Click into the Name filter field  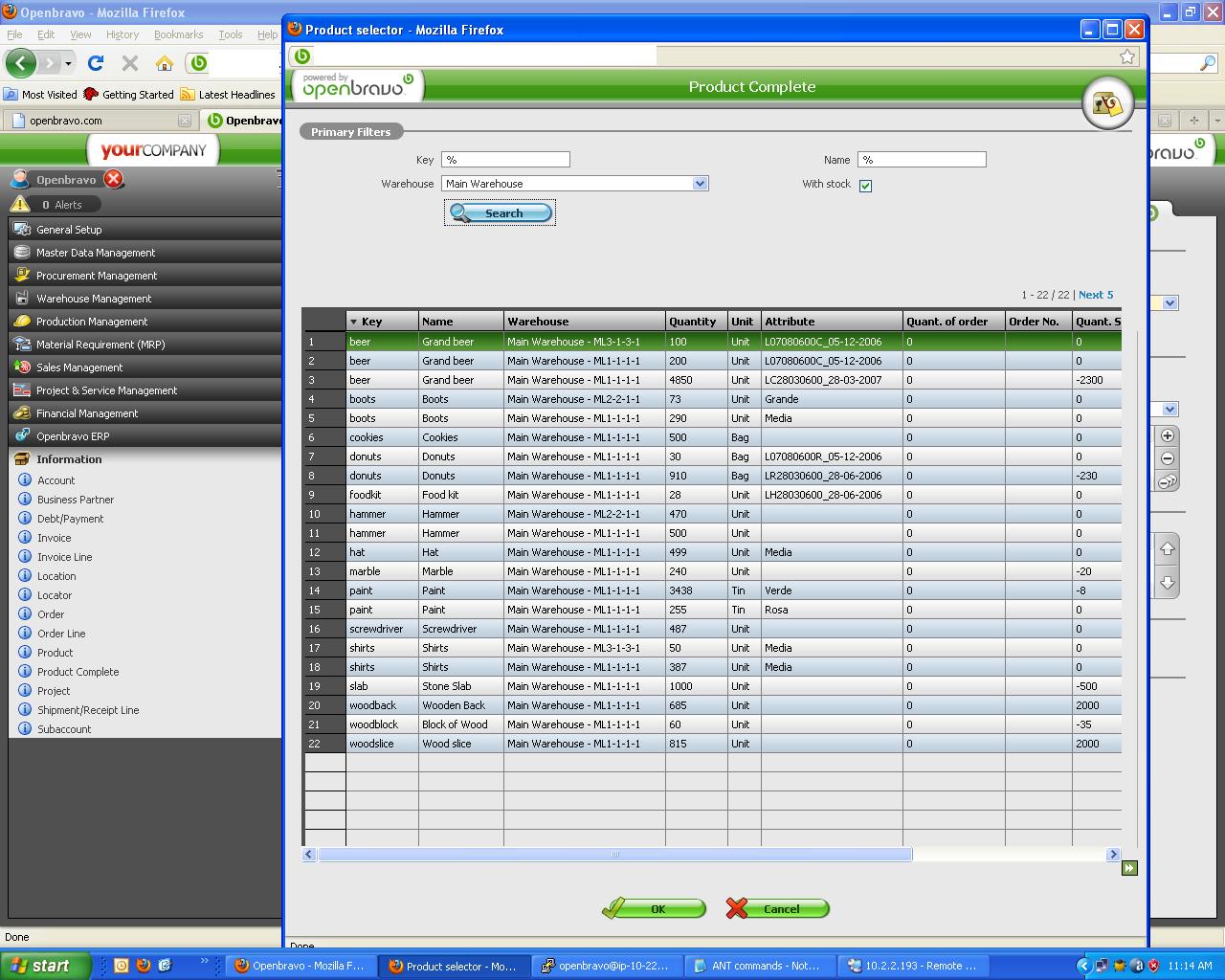[x=921, y=160]
